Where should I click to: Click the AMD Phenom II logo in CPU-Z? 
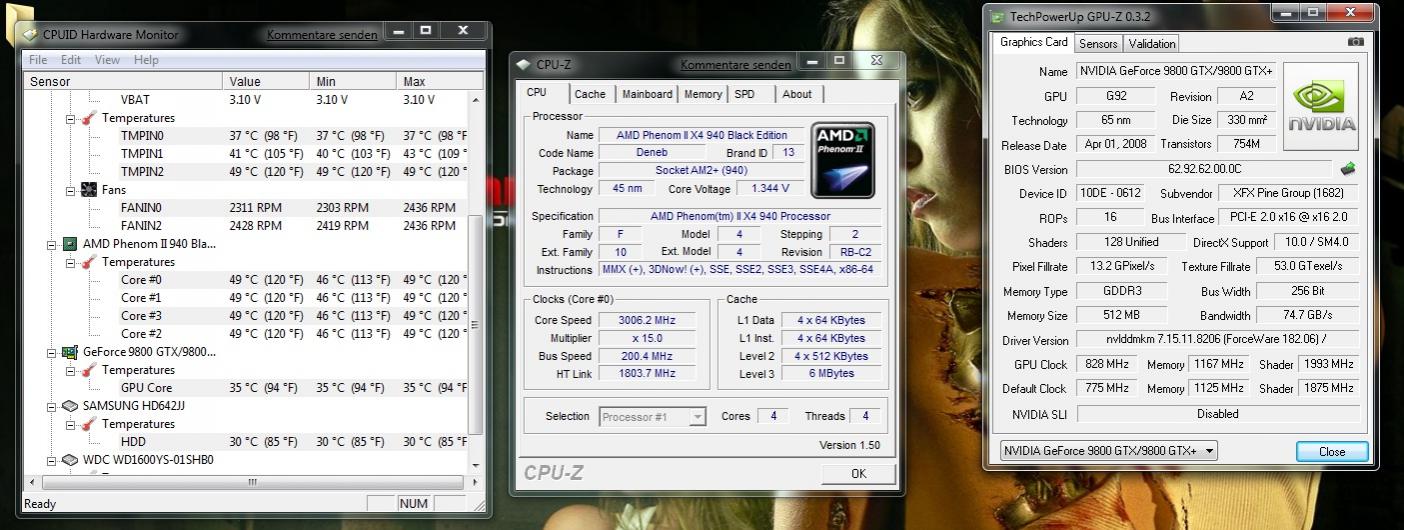coord(843,159)
